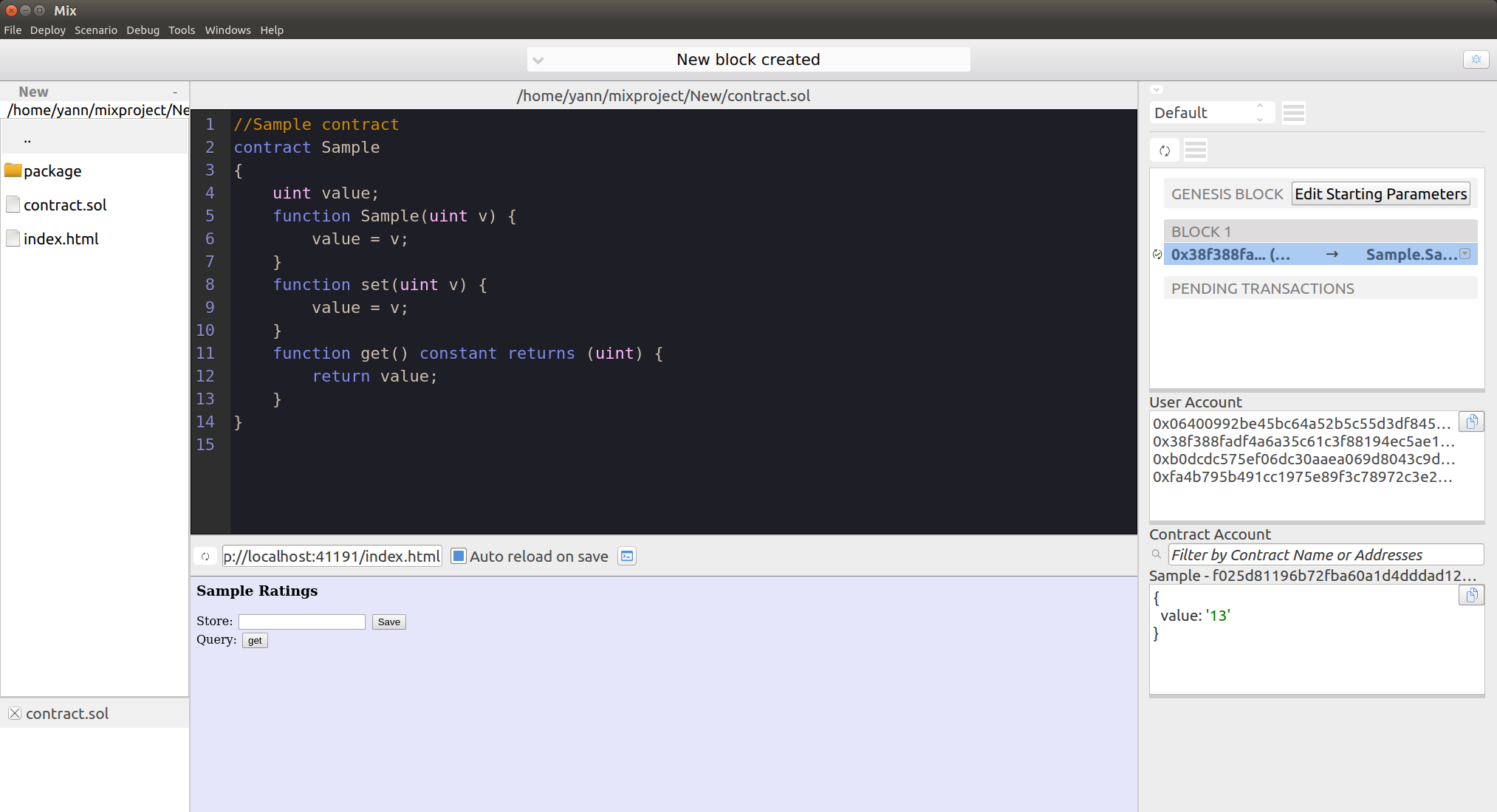
Task: Click the status icon beside the 0x38f388fa transaction
Action: pos(1157,255)
